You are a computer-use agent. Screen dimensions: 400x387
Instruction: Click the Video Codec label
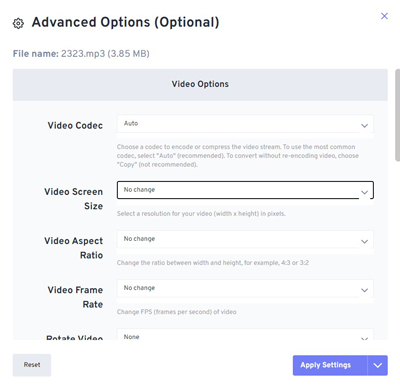tap(75, 126)
